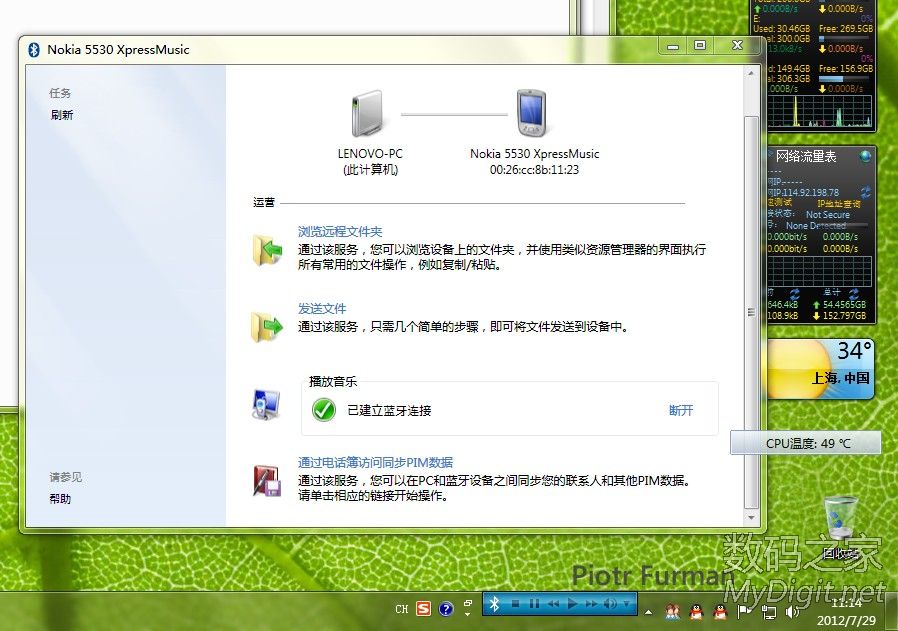Click the blue help question mark icon
Screen dimensions: 898x631
coord(446,608)
